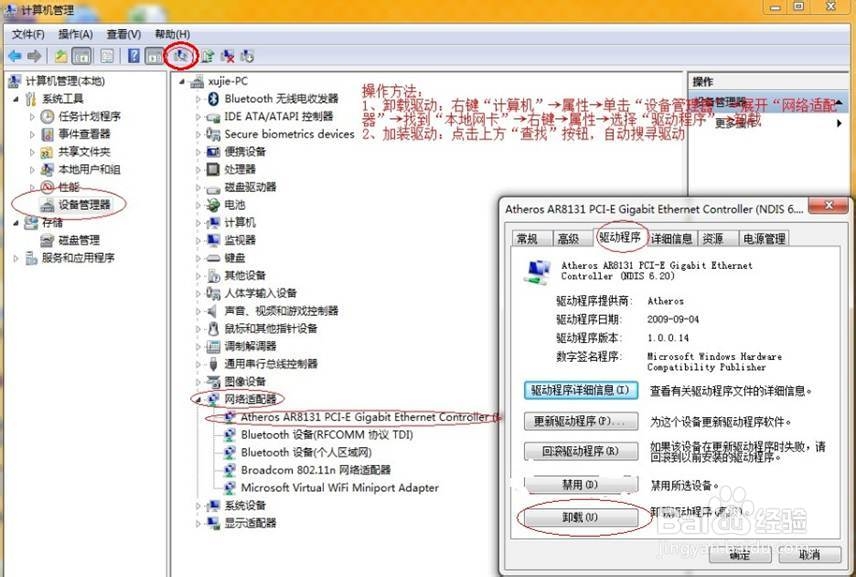Open the toolbar Help question mark icon

(x=133, y=56)
